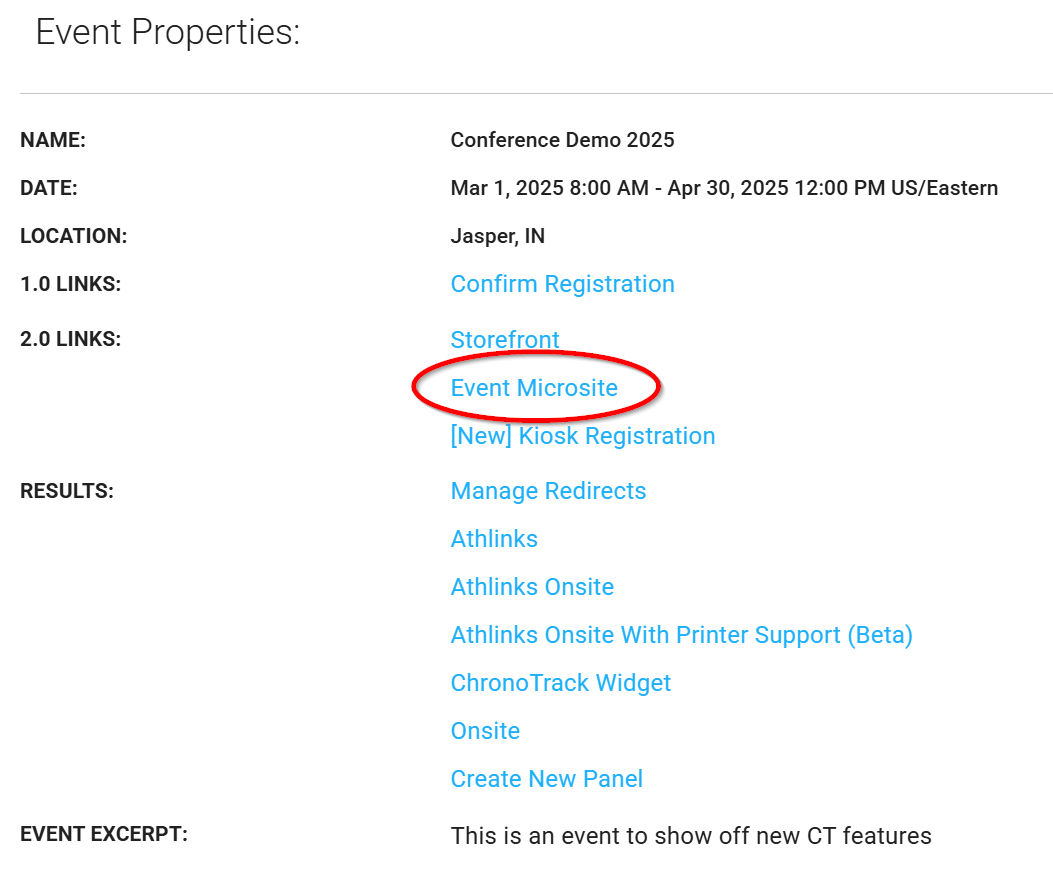The height and width of the screenshot is (871, 1053).
Task: Open the Confirm Registration link
Action: pyautogui.click(x=562, y=284)
